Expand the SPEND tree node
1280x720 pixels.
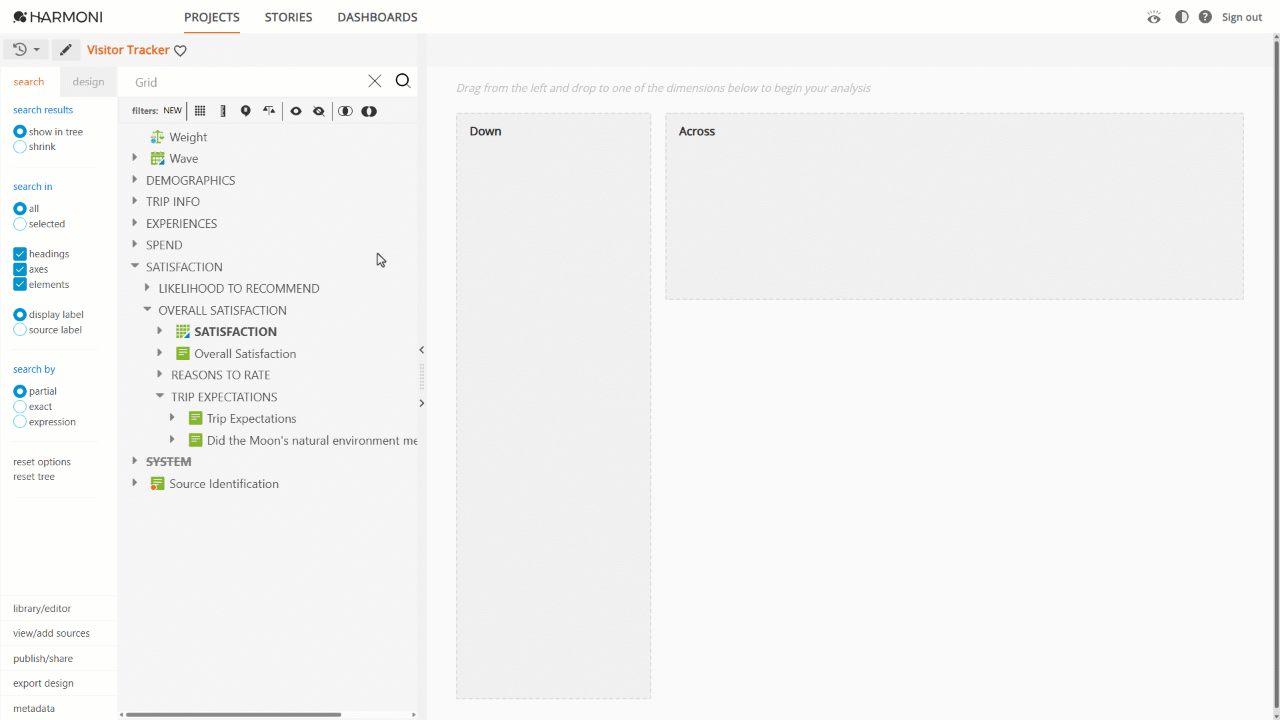[135, 244]
